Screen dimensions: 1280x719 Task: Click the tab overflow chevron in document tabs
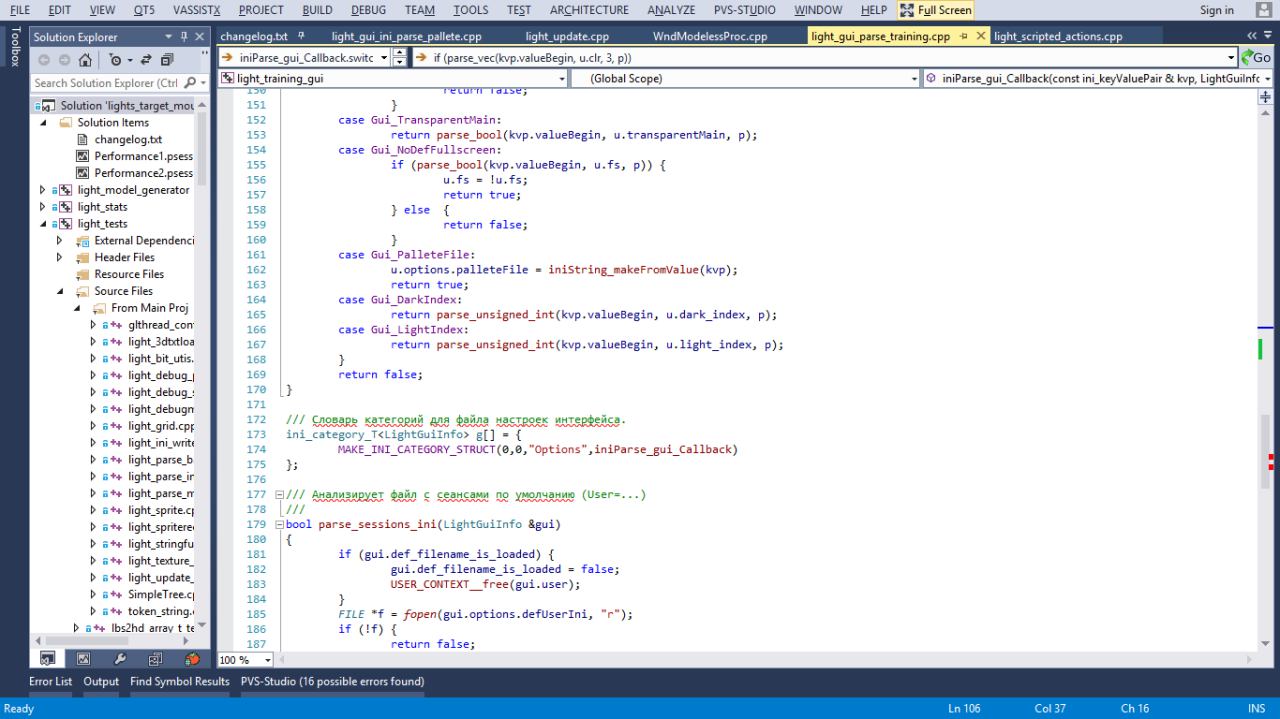click(x=1254, y=37)
